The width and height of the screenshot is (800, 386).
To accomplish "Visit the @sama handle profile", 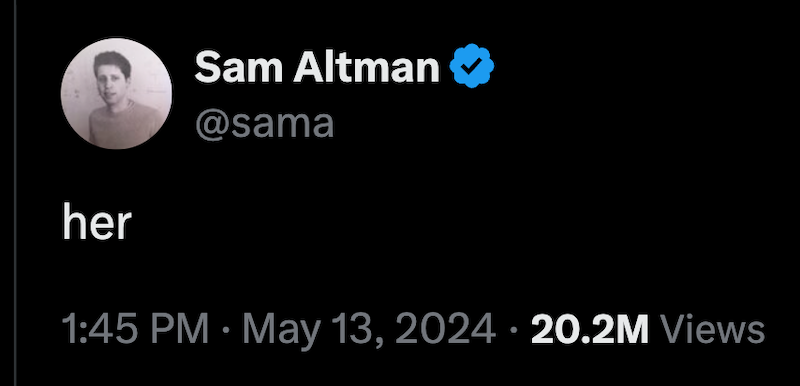I will [264, 123].
